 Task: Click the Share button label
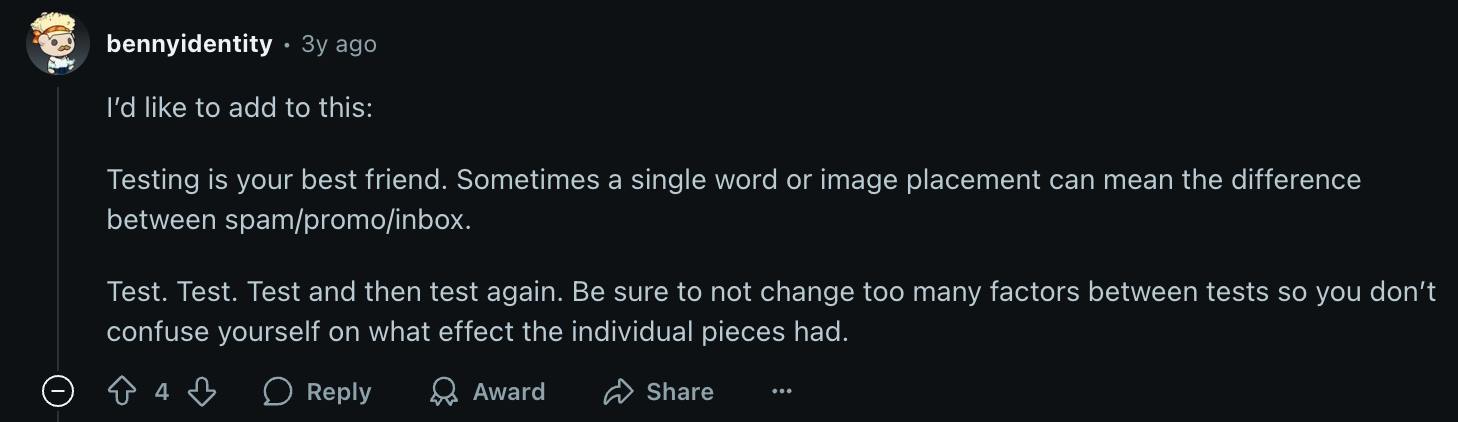680,392
